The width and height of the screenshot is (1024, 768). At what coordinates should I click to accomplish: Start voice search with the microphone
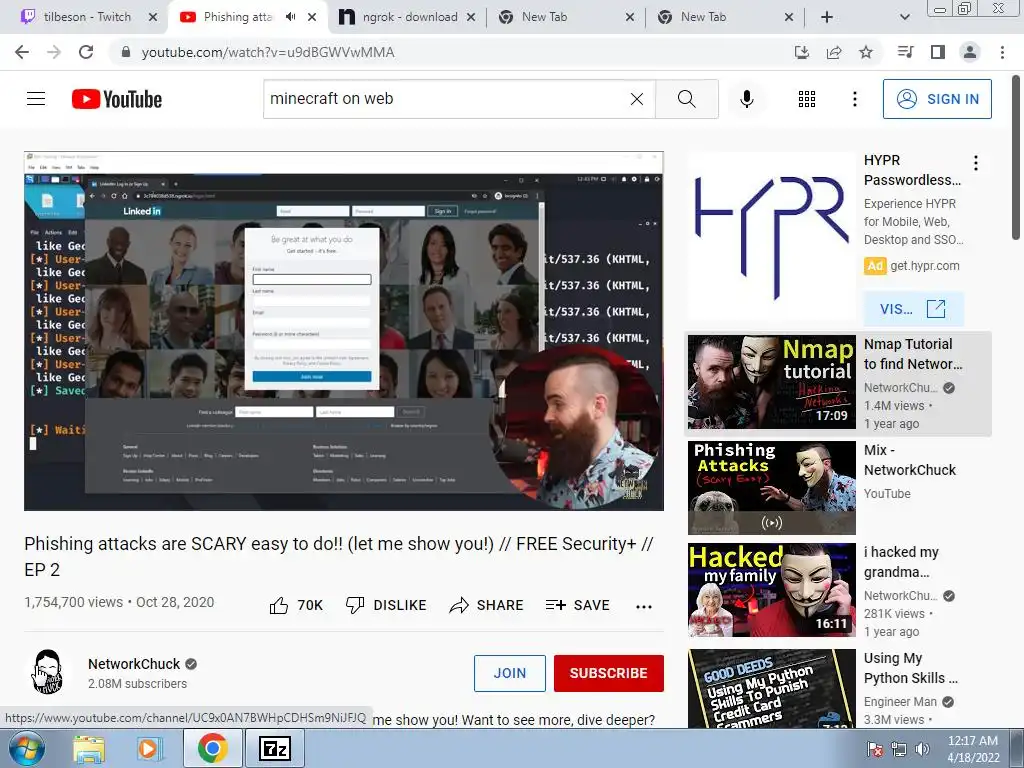coord(746,99)
